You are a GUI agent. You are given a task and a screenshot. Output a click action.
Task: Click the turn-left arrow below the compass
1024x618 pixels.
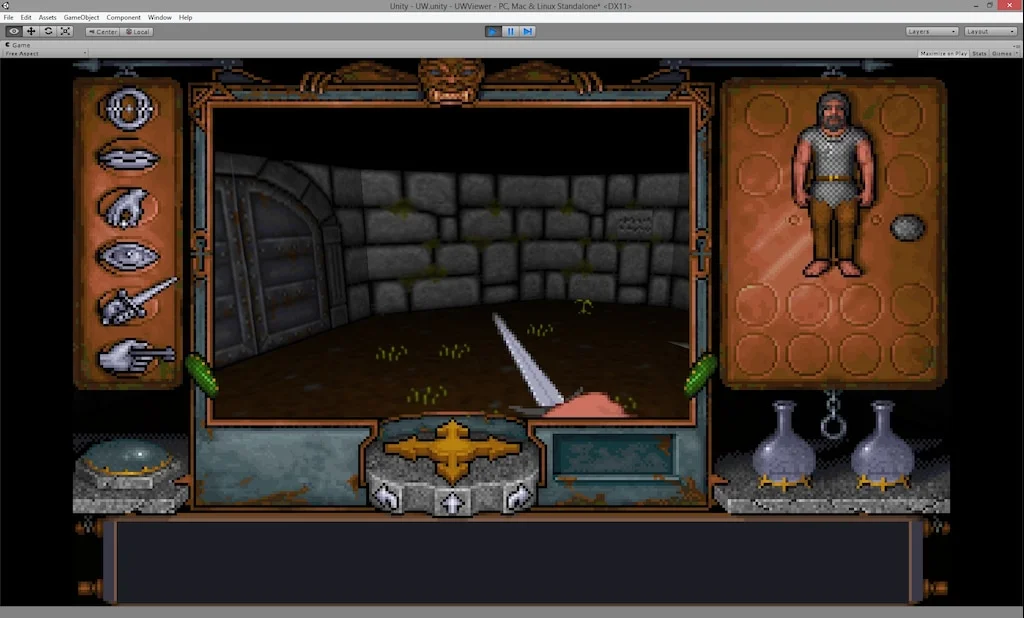click(x=387, y=498)
